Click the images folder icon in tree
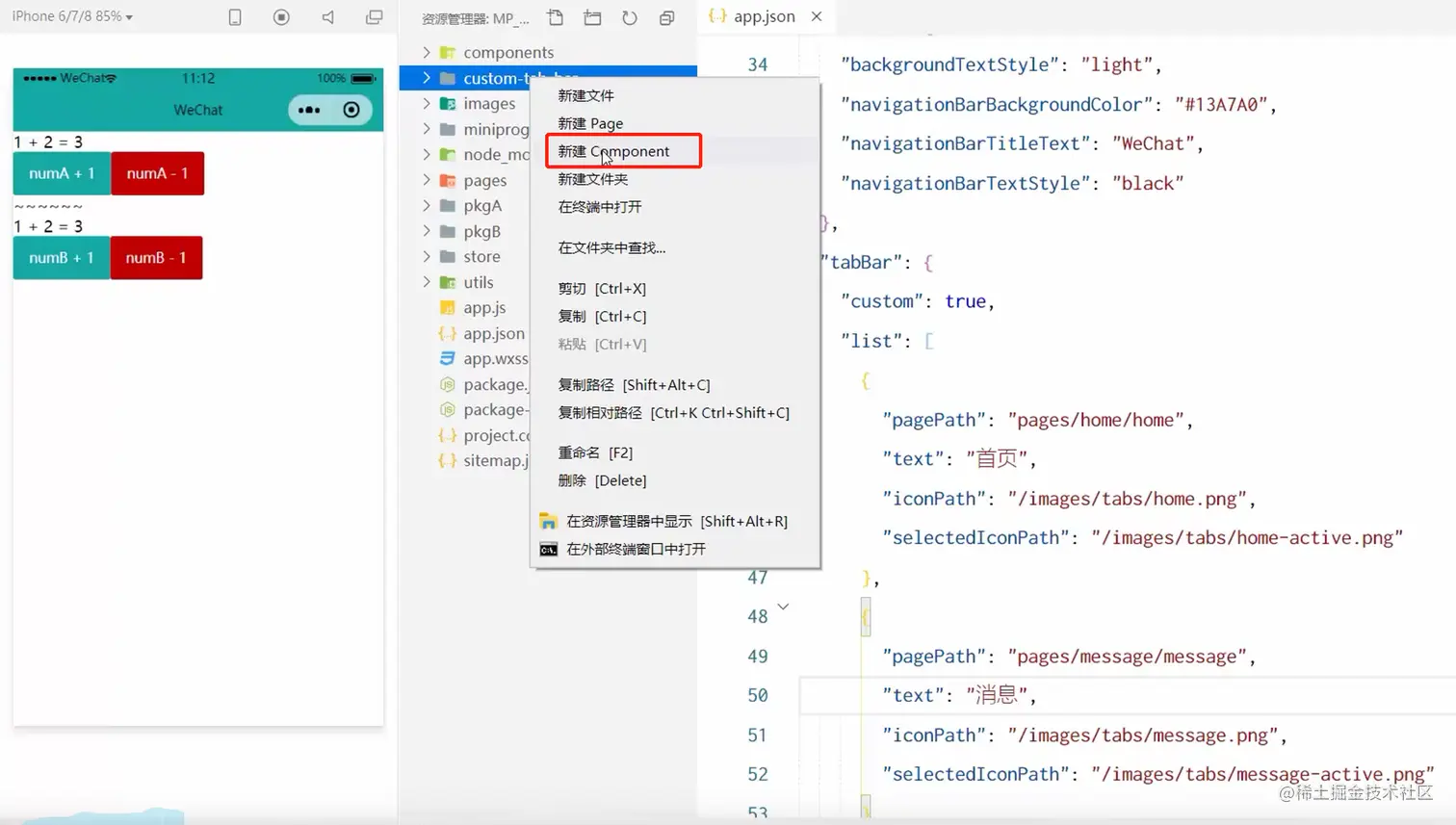This screenshot has width=1456, height=825. click(x=448, y=103)
